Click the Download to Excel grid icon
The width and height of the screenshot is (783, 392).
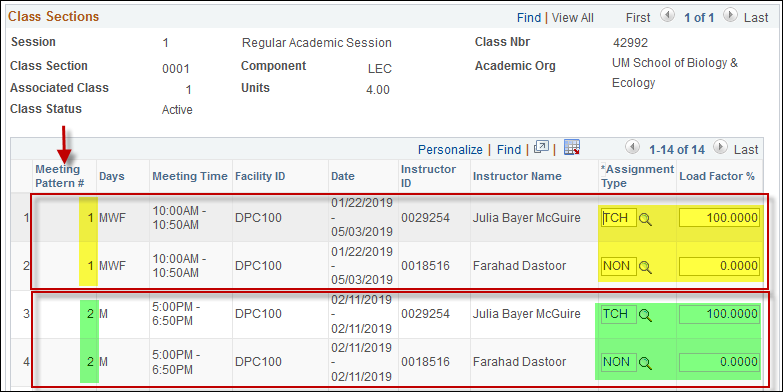pyautogui.click(x=572, y=148)
